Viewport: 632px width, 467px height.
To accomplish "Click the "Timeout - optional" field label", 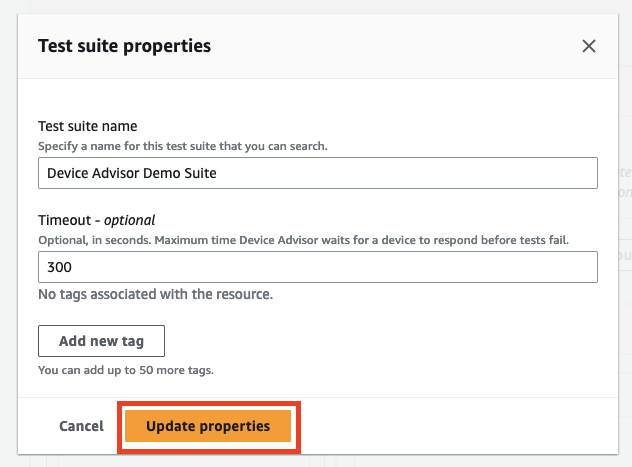I will click(97, 220).
